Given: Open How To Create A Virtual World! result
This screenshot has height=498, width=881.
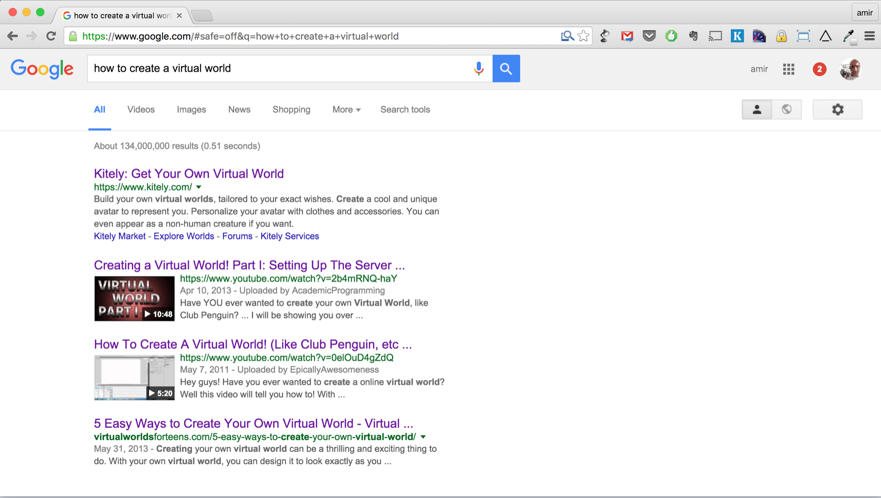Looking at the screenshot, I should click(253, 345).
